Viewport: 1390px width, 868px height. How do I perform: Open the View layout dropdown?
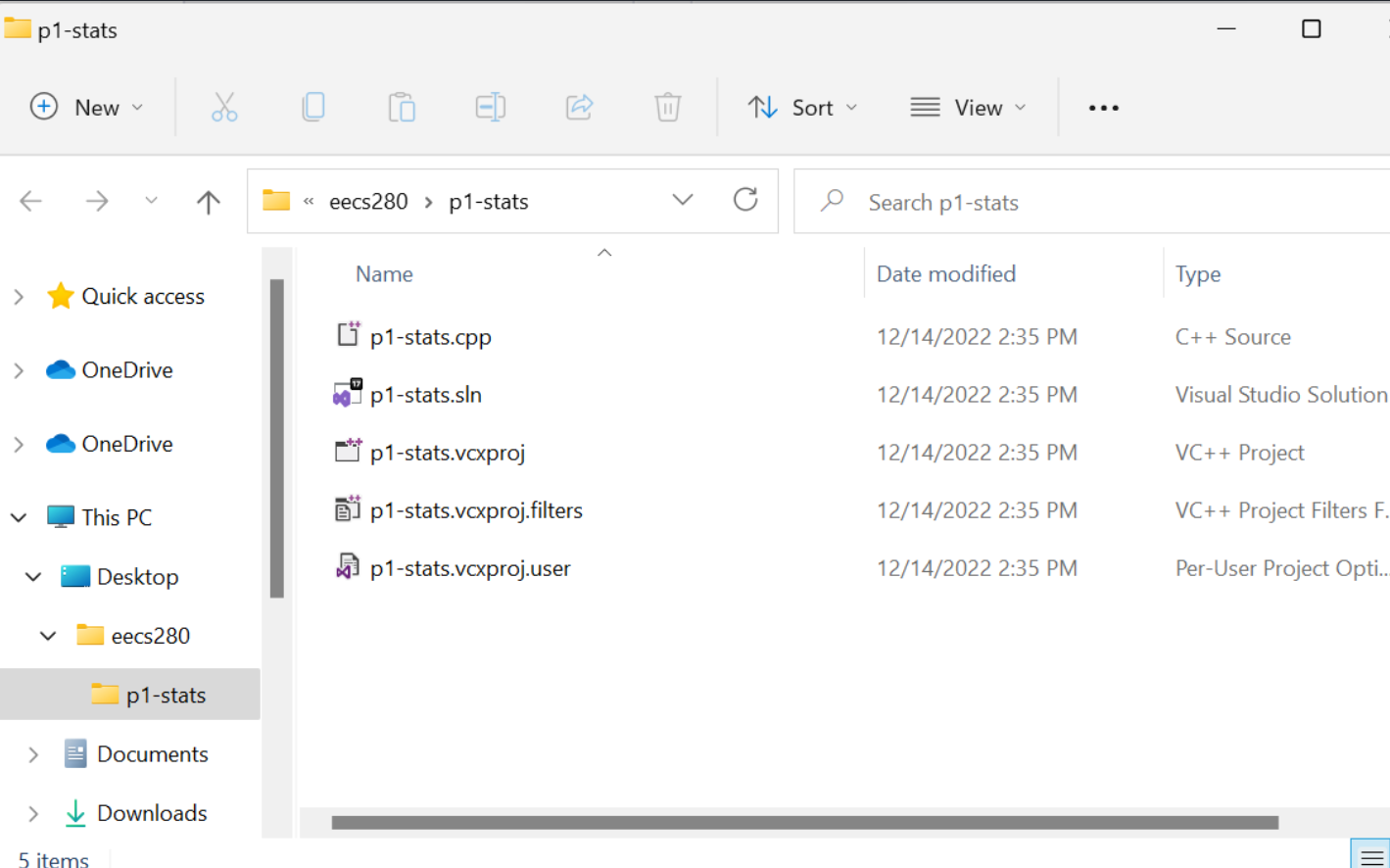pyautogui.click(x=968, y=107)
